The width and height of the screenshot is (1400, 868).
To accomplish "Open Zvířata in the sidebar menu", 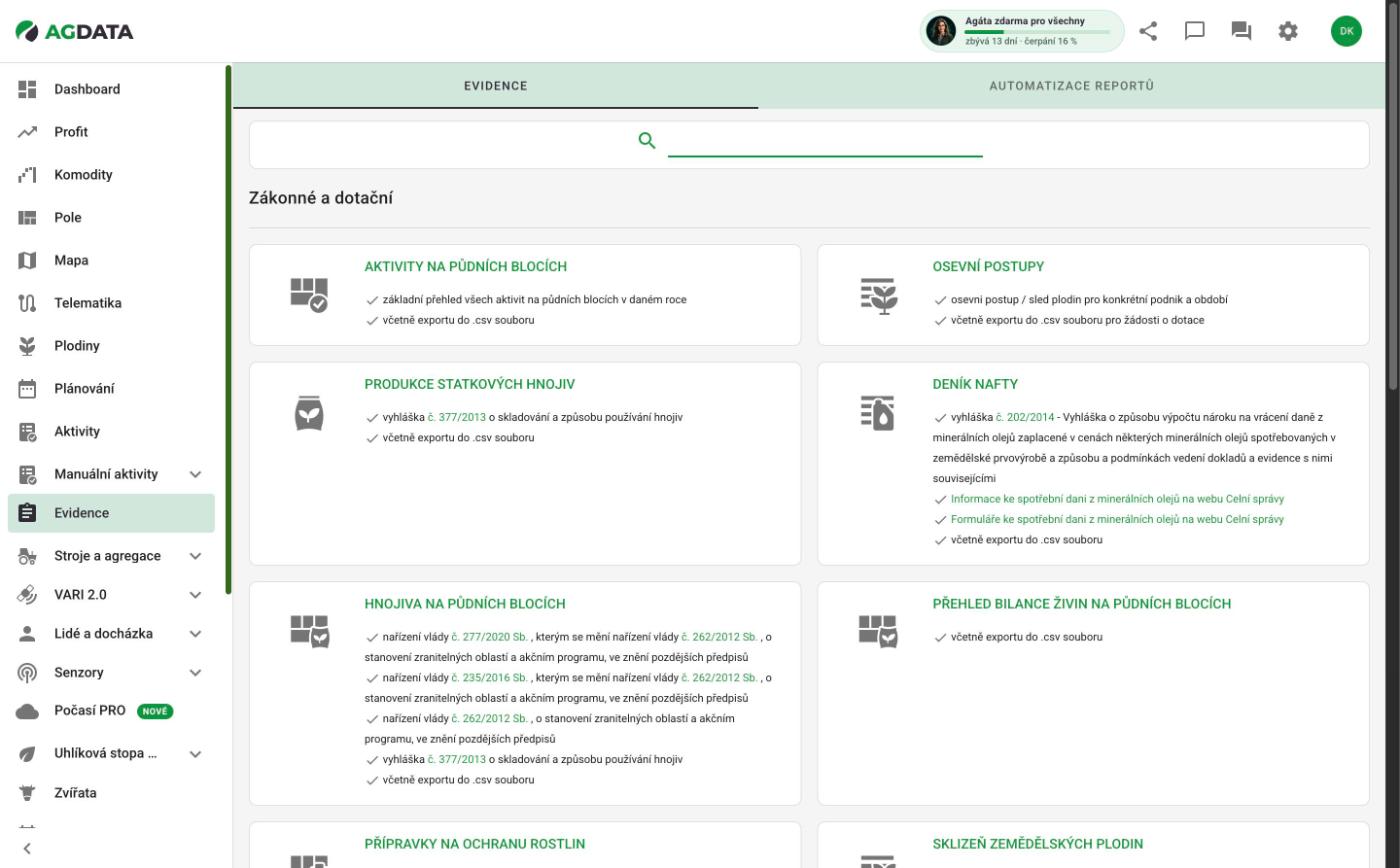I will point(111,793).
